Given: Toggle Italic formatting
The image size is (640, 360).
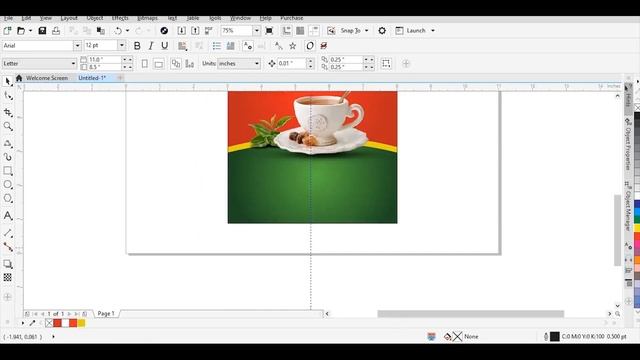Looking at the screenshot, I should coord(151,46).
